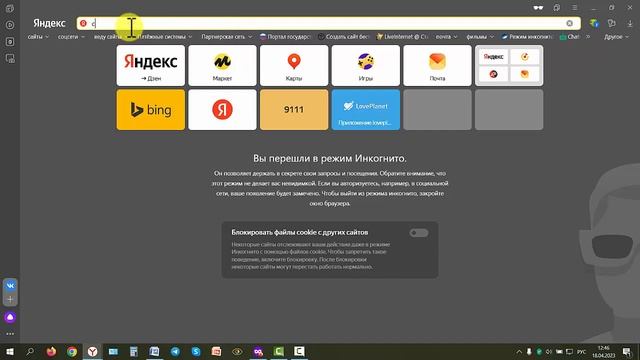Image resolution: width=640 pixels, height=360 pixels.
Task: Switch the РУС keyboard language
Action: (582, 351)
